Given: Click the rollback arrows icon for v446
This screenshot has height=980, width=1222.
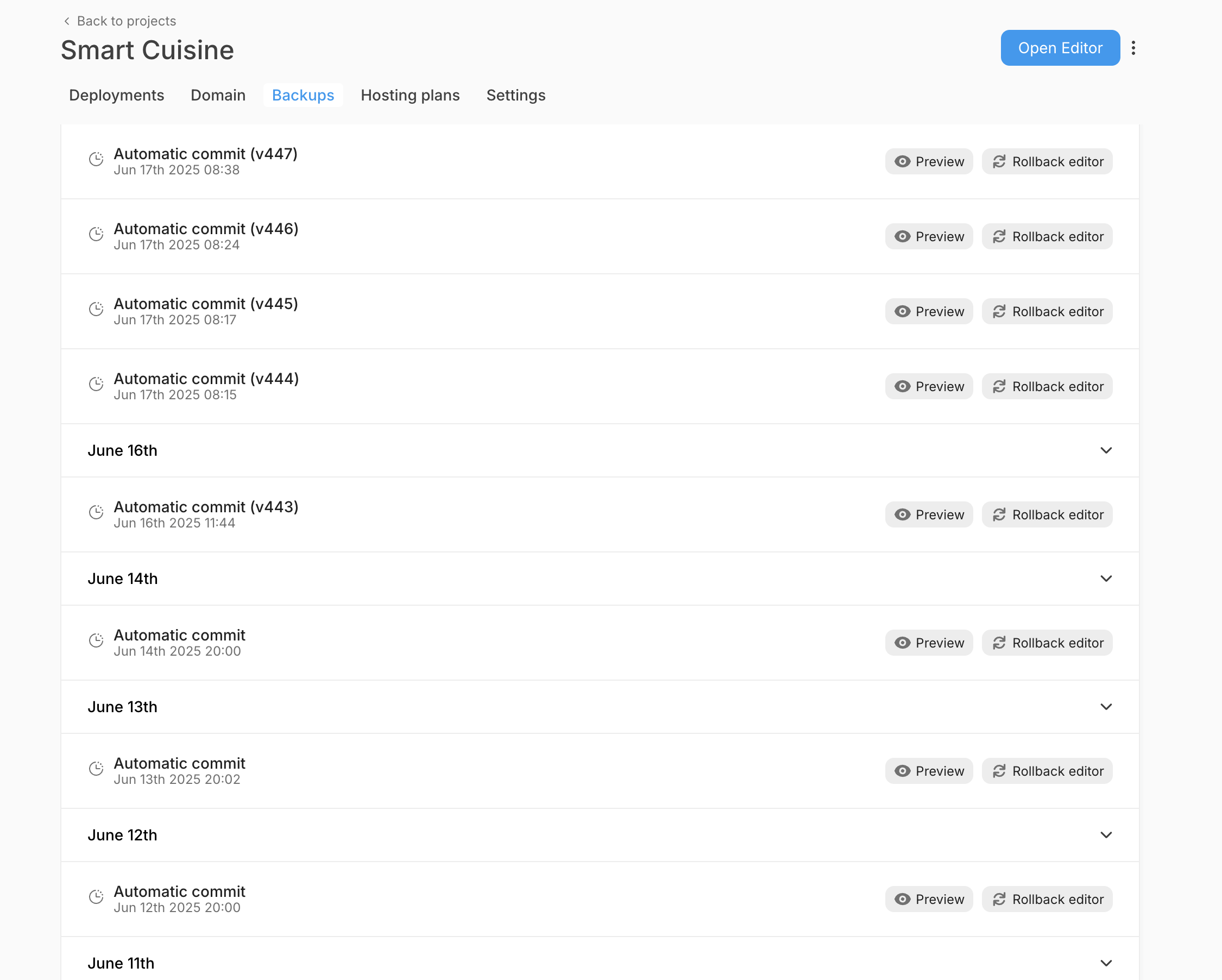Looking at the screenshot, I should pos(999,237).
